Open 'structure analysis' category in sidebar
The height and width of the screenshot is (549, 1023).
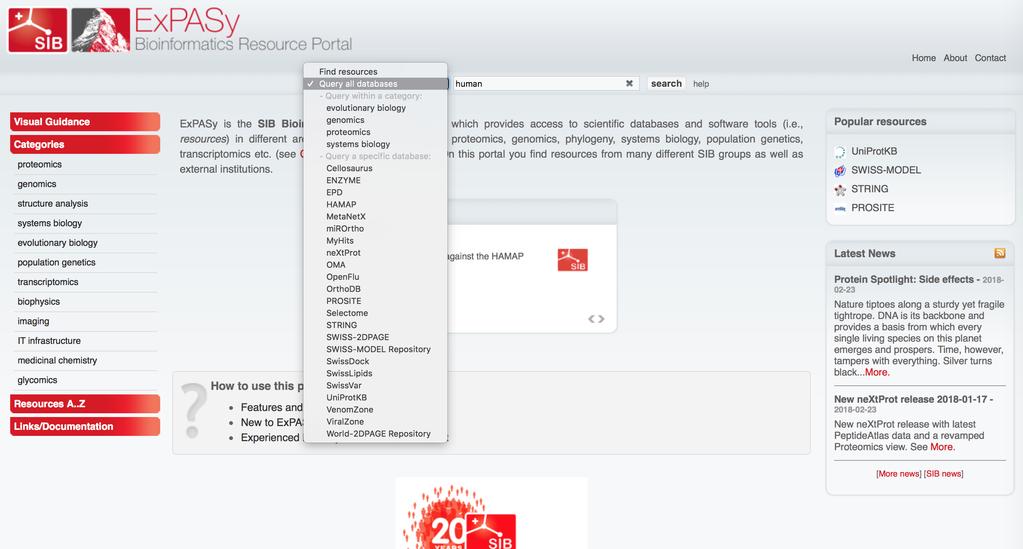(x=53, y=204)
